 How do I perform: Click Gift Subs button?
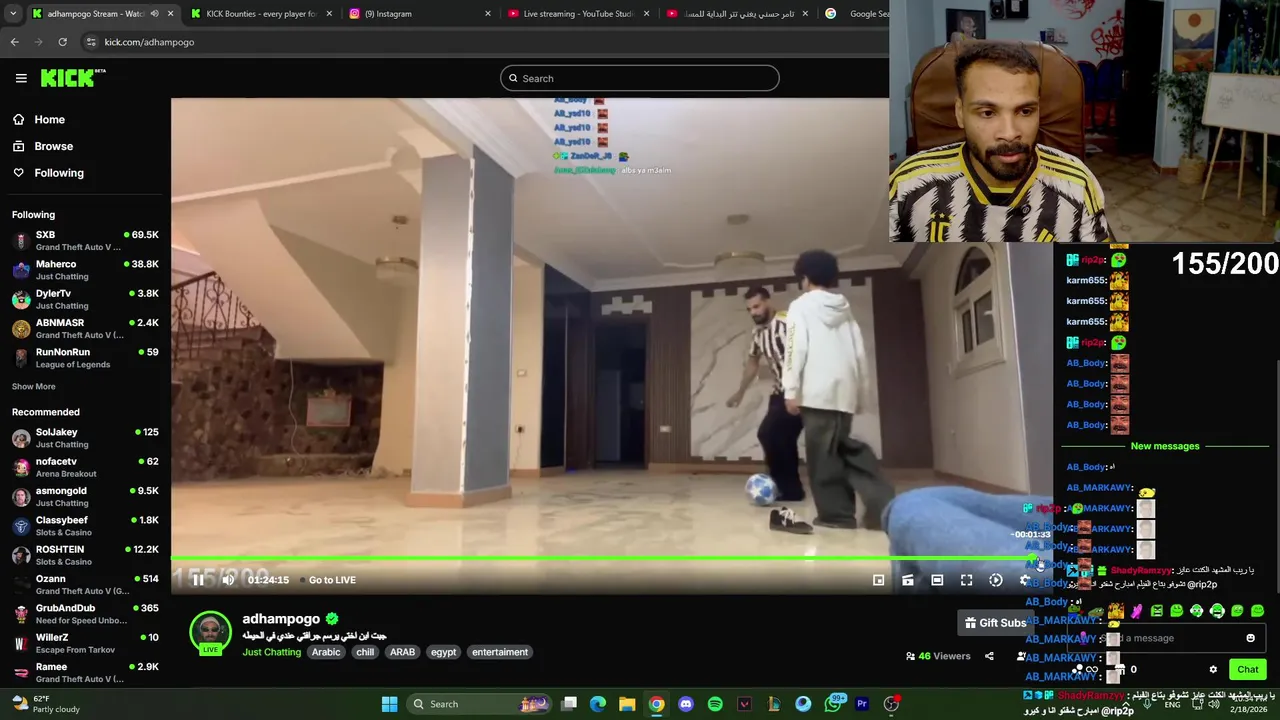coord(996,623)
